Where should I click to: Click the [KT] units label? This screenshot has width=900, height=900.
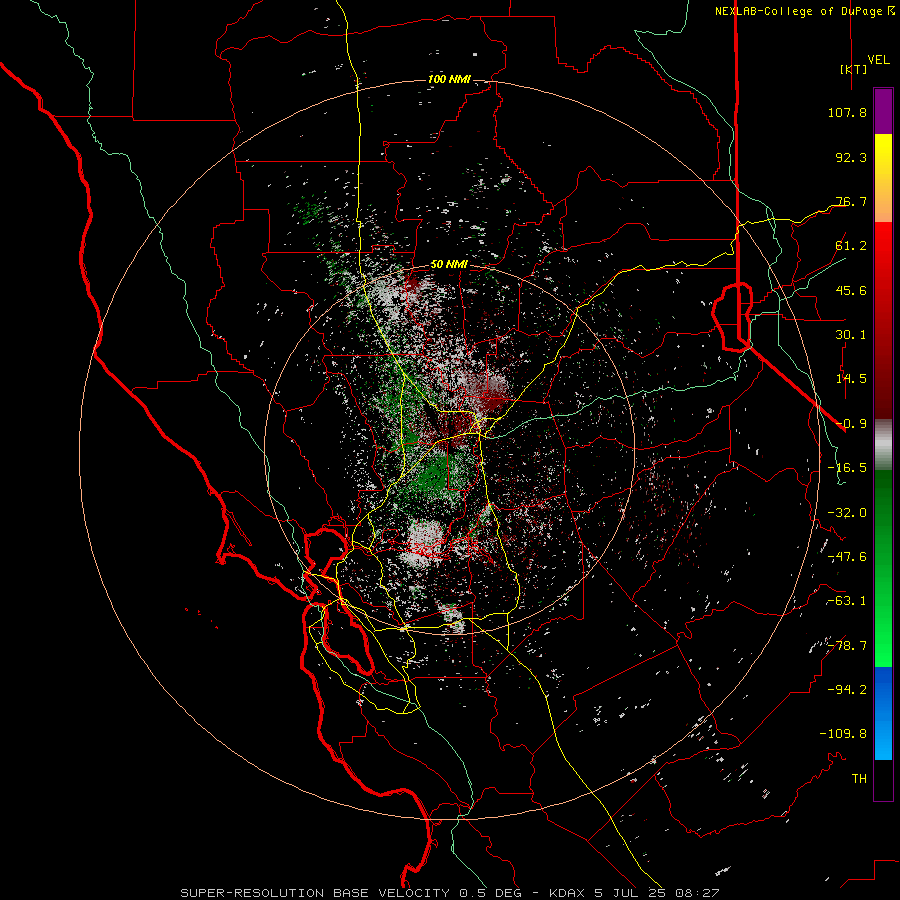pyautogui.click(x=854, y=69)
